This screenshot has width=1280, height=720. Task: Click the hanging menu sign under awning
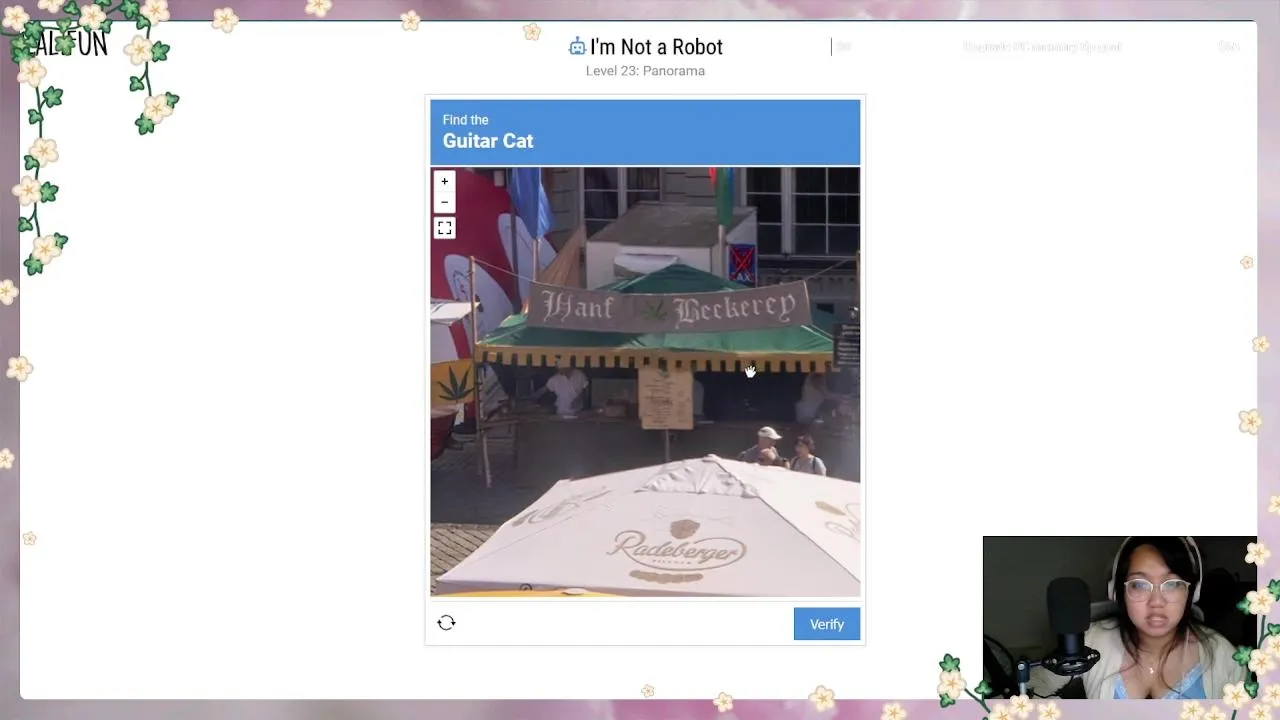point(666,396)
